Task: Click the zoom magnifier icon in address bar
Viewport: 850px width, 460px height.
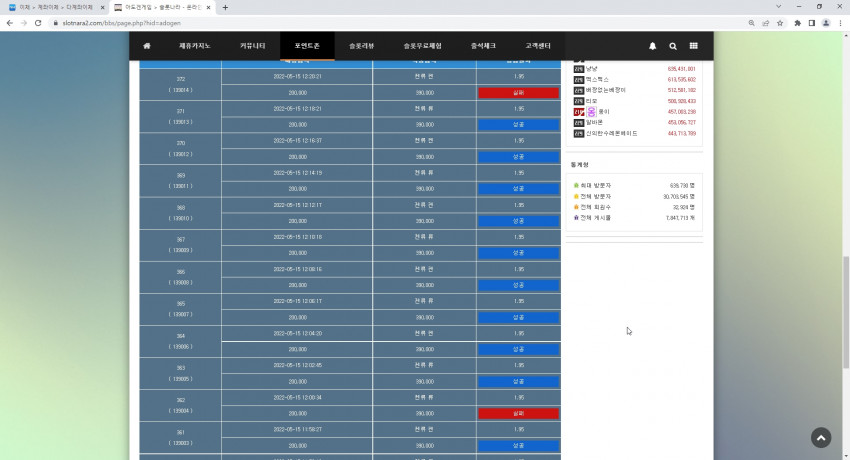Action: click(751, 23)
